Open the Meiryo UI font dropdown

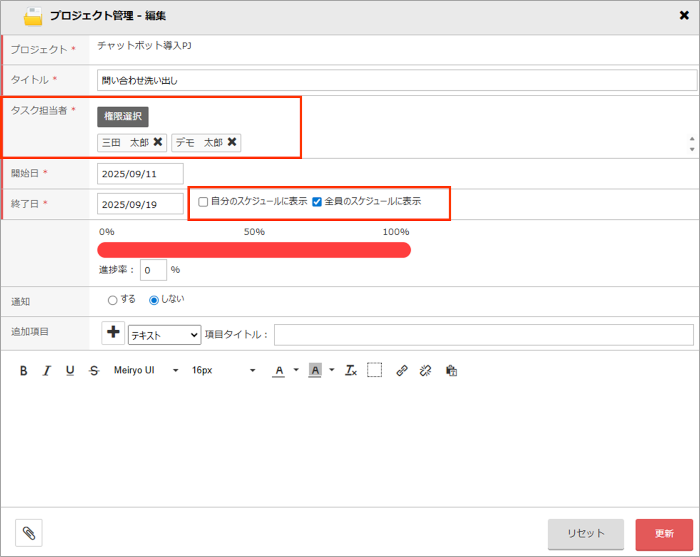coord(145,370)
